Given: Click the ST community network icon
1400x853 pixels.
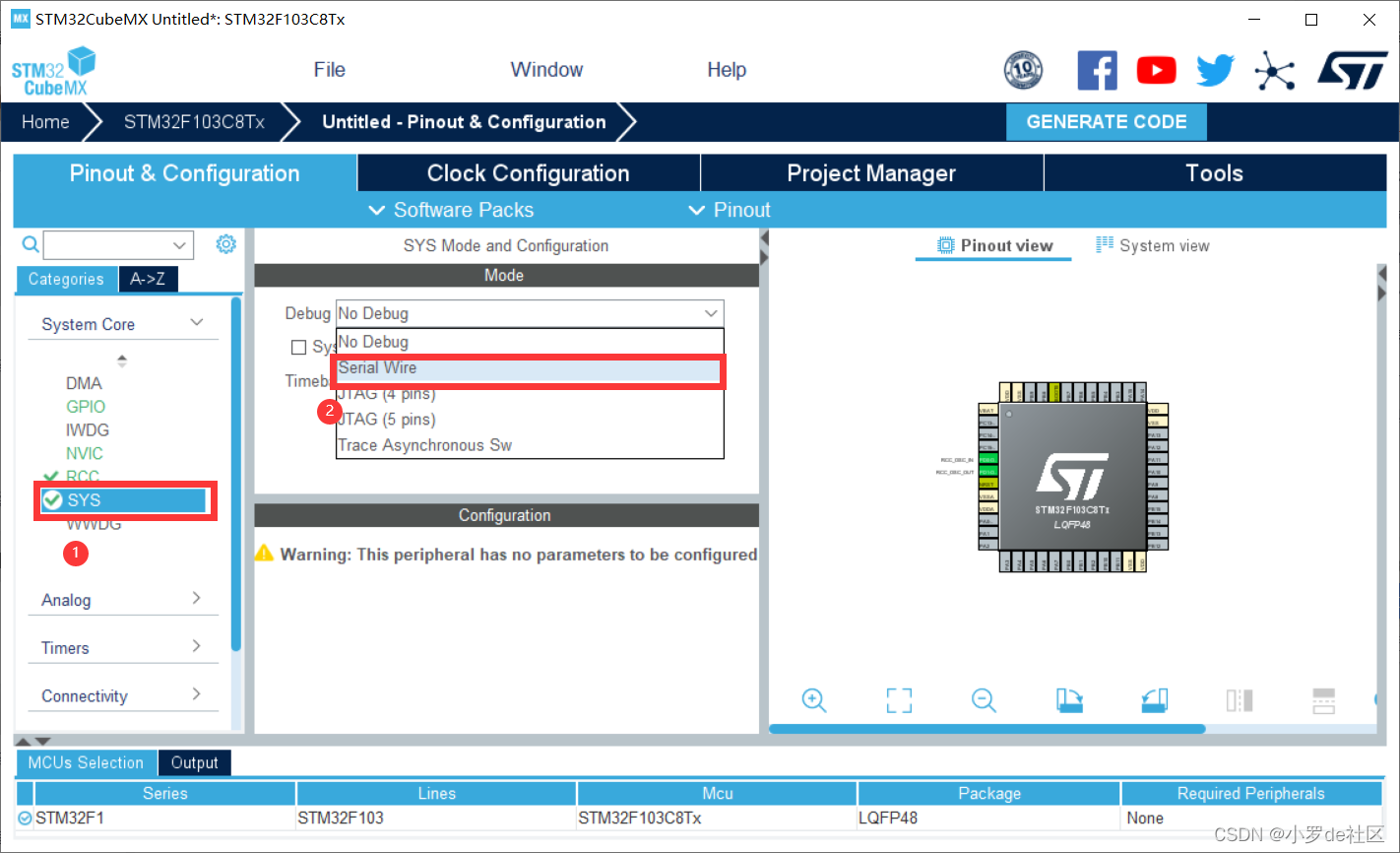Looking at the screenshot, I should [1274, 71].
